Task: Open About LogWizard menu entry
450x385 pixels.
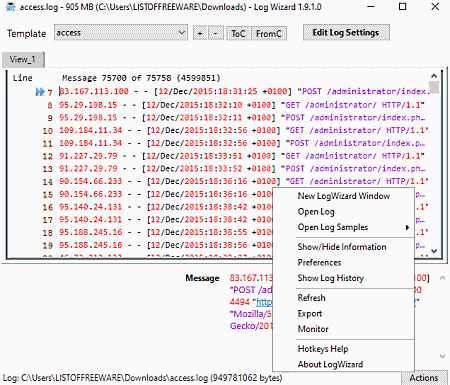Action: pos(344,364)
